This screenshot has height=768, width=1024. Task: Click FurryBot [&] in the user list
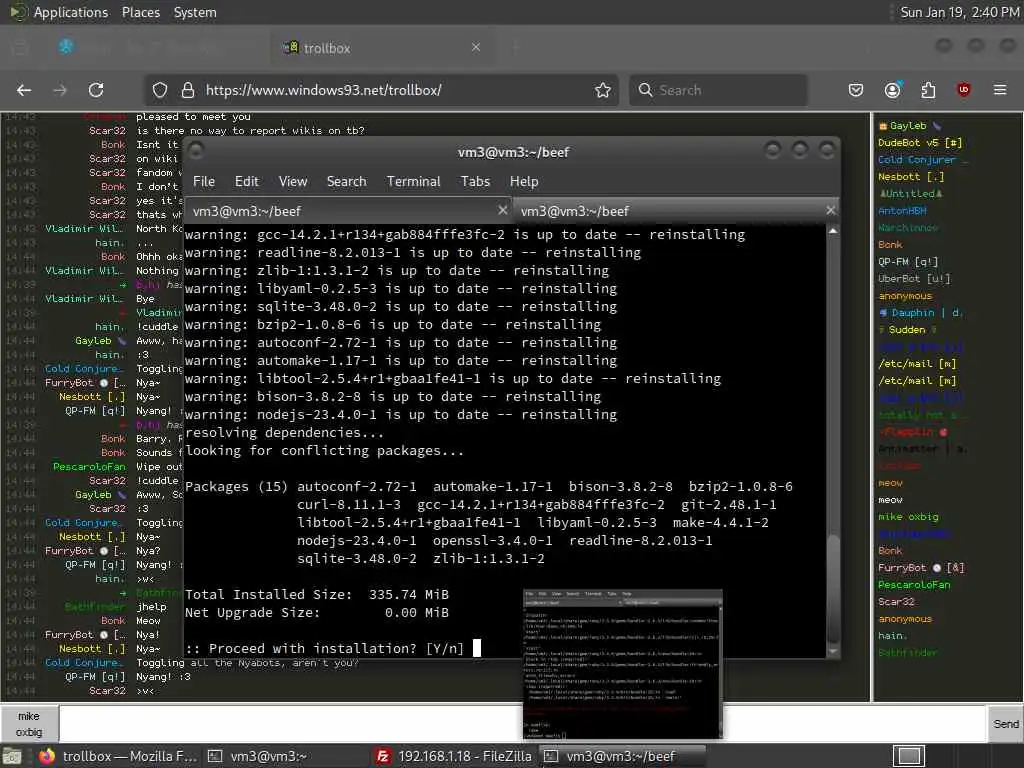(921, 568)
